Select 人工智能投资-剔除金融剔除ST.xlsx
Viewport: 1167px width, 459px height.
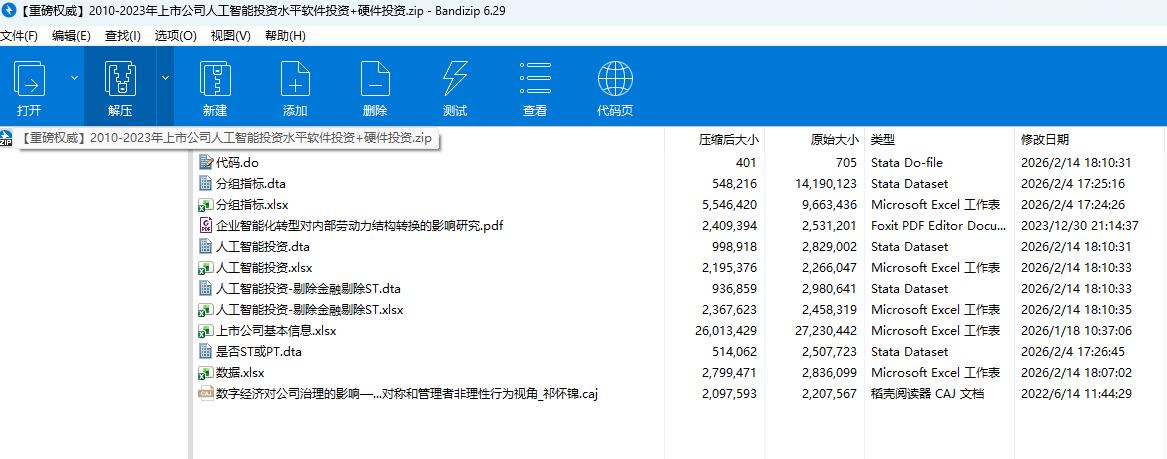pos(309,309)
